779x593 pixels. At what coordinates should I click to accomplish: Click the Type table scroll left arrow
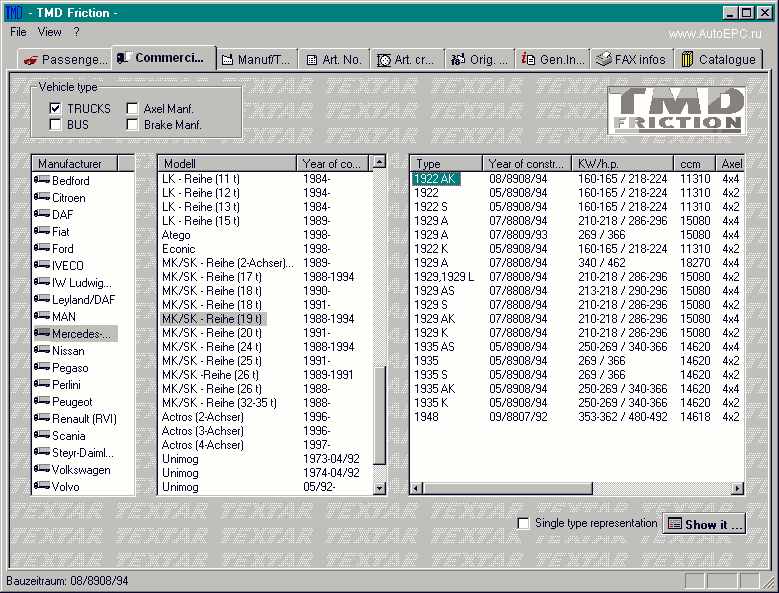pyautogui.click(x=417, y=489)
